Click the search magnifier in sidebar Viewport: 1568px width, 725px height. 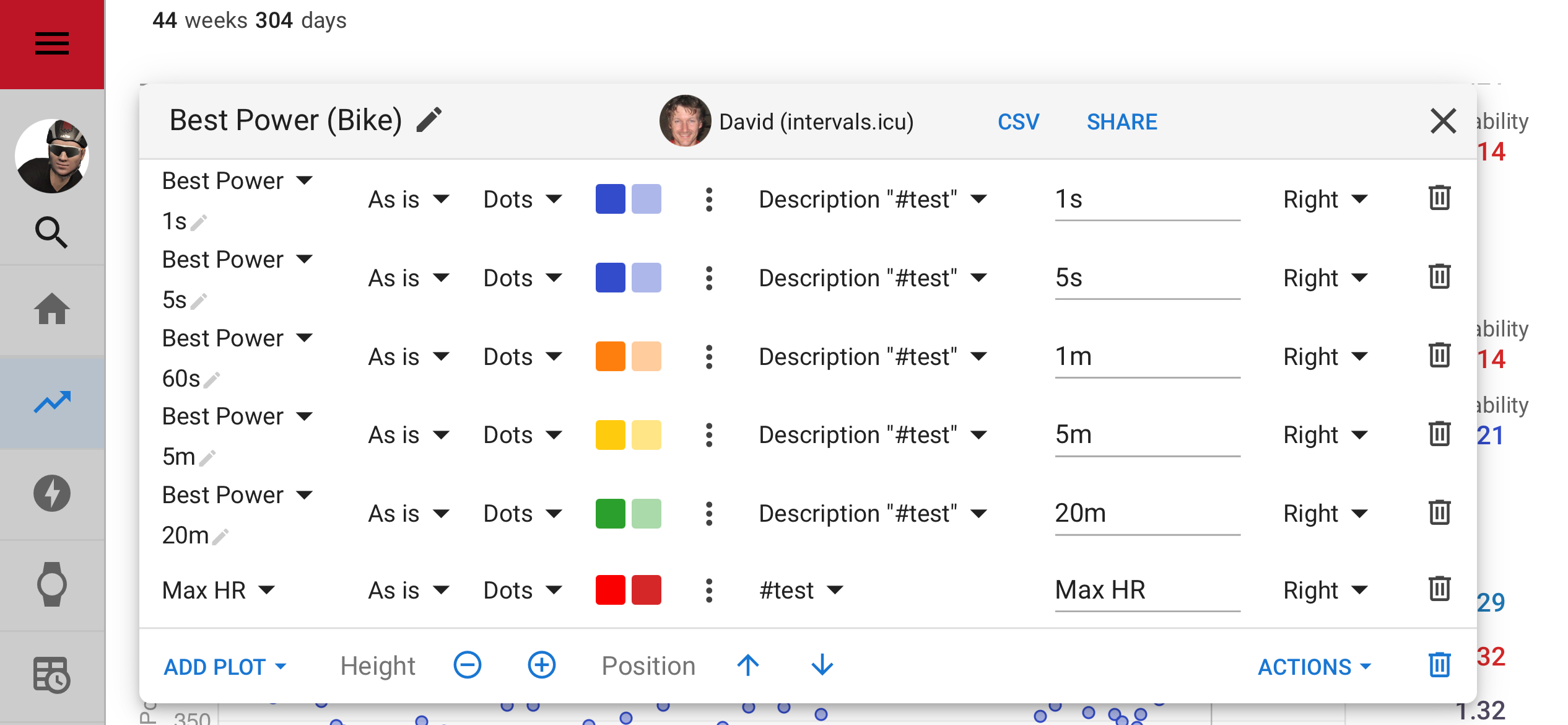pyautogui.click(x=51, y=232)
